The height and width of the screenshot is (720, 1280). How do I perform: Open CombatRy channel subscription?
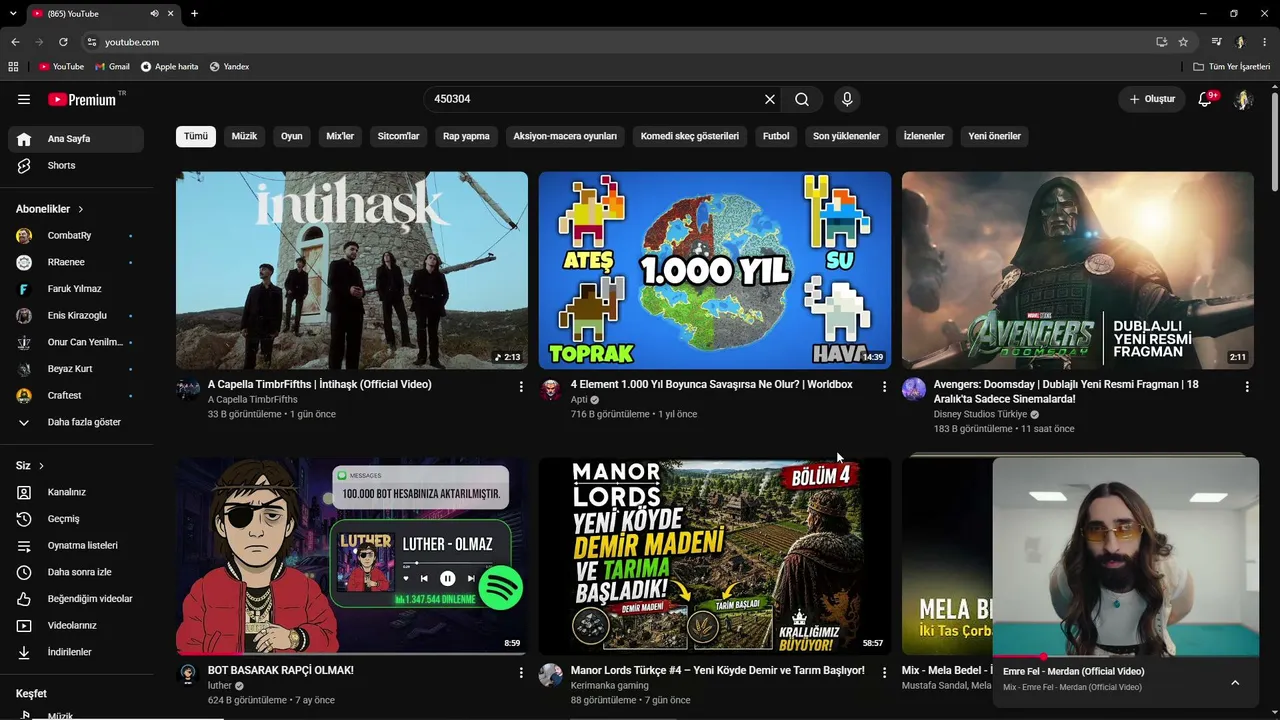click(76, 236)
